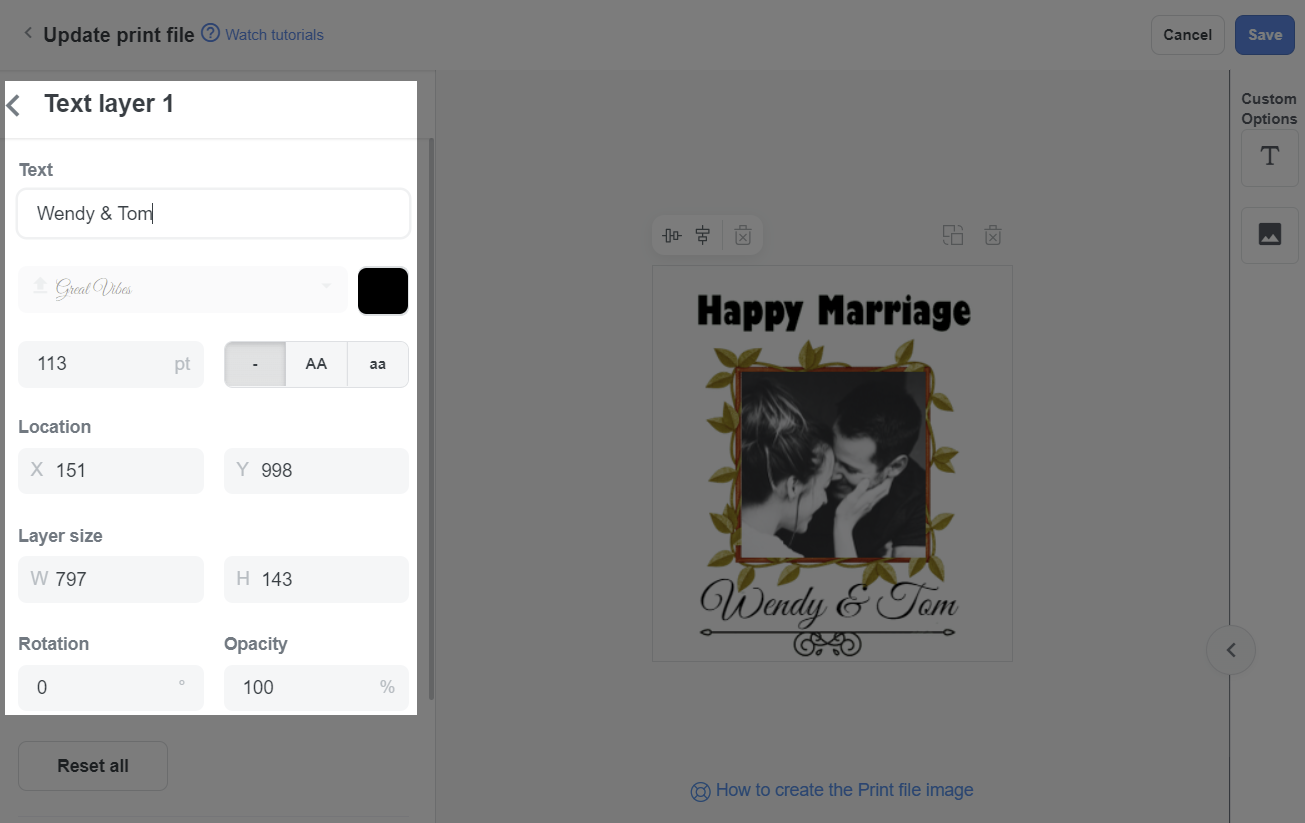Edit the Opacity percent field

pyautogui.click(x=316, y=687)
